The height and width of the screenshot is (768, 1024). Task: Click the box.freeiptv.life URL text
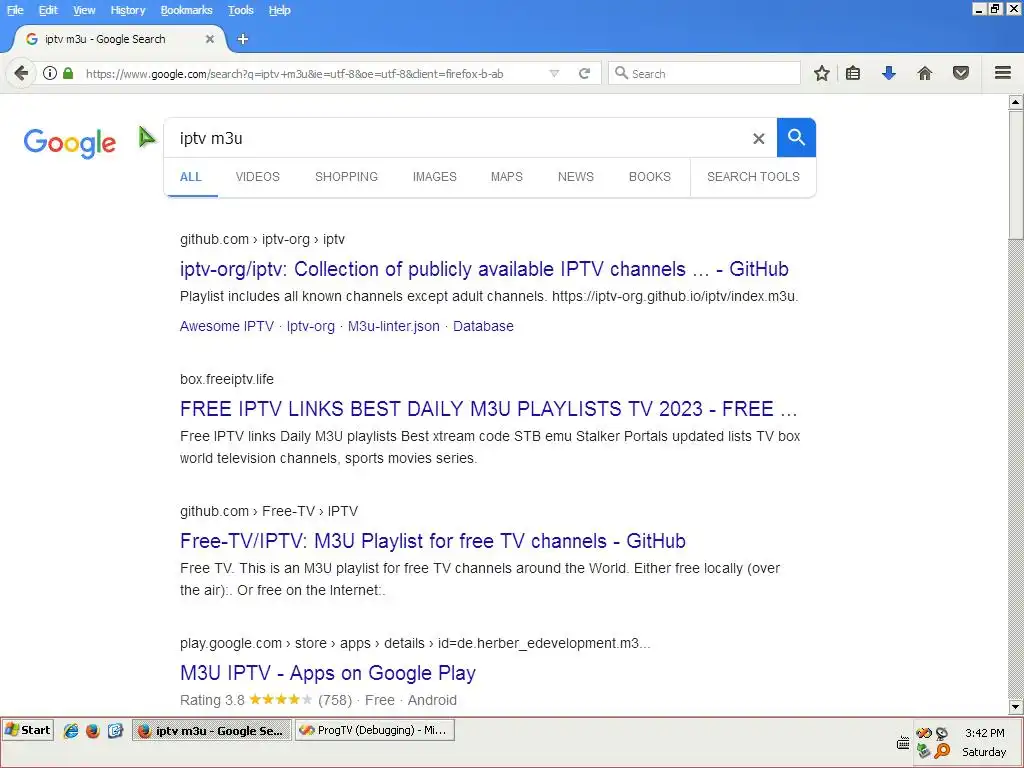pyautogui.click(x=227, y=379)
